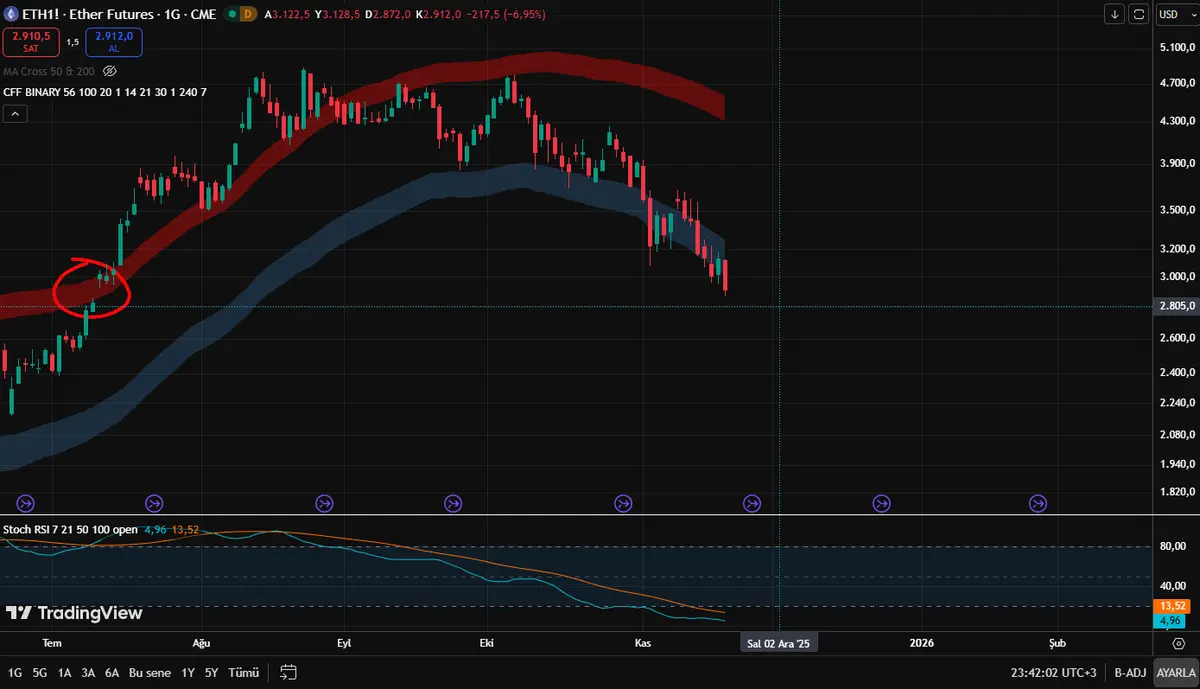Click the Sal 02 Ara '25 date label

coord(779,643)
